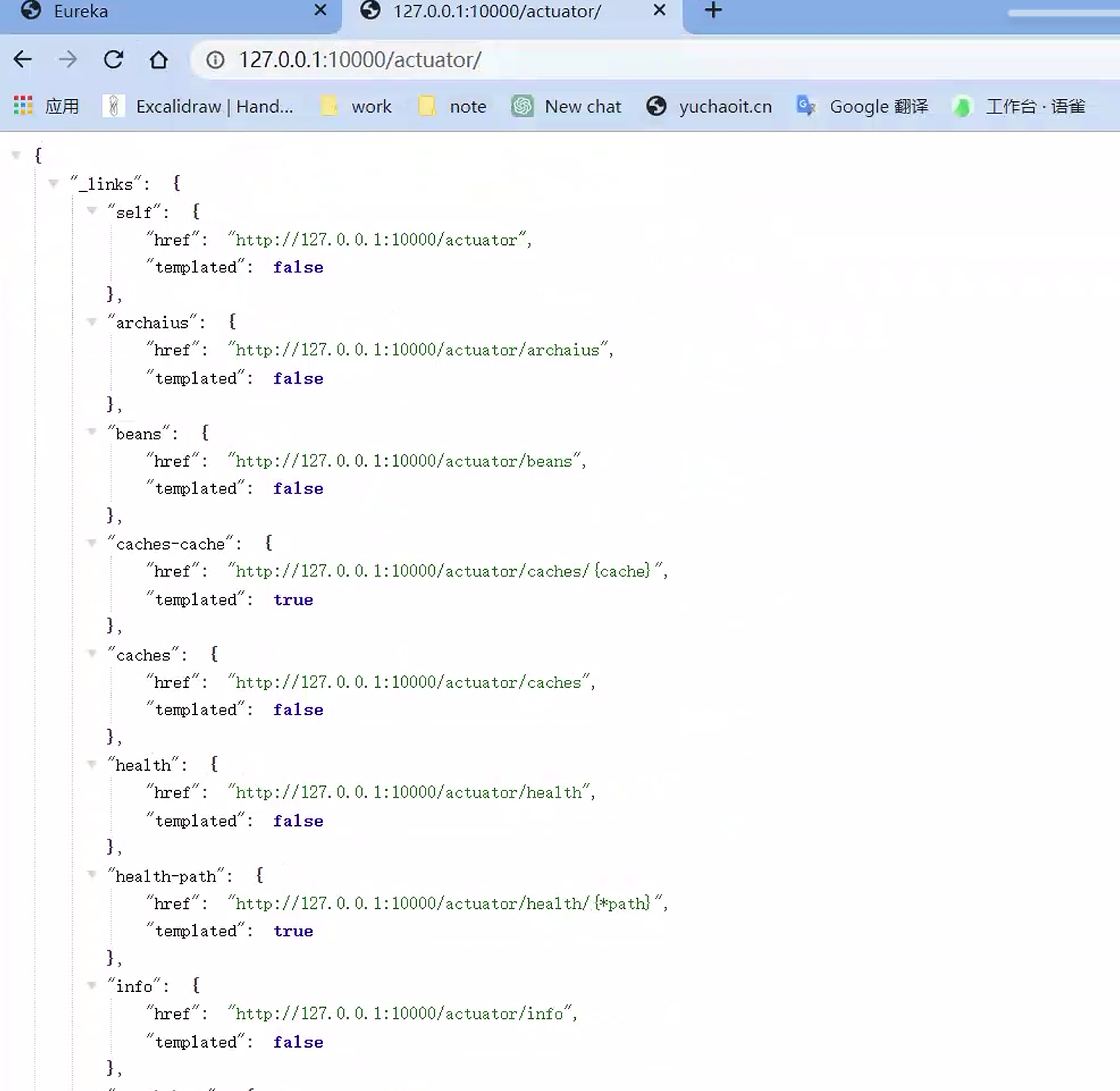Go to the browser home page

click(x=158, y=59)
